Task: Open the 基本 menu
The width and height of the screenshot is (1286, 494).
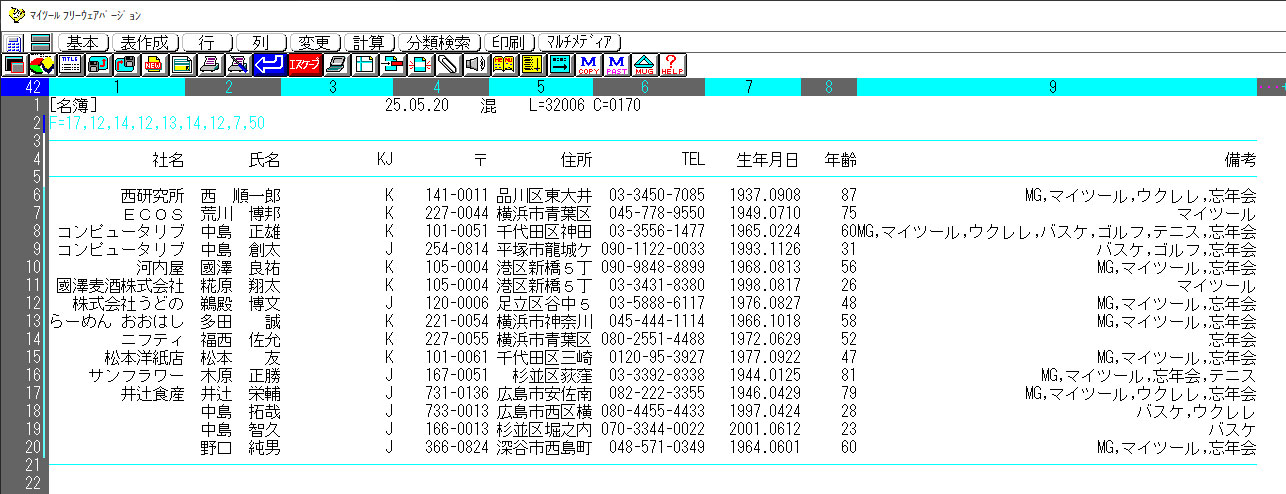Action: 83,43
